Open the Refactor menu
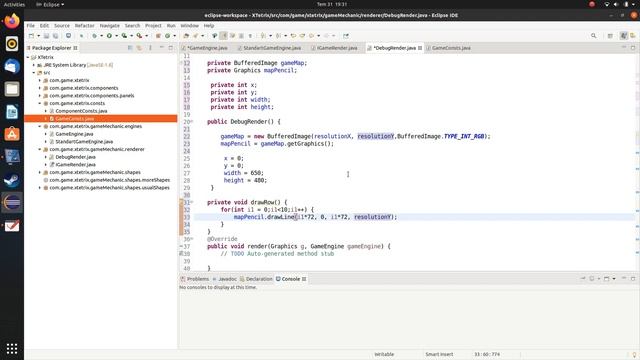Screen dimensions: 640x360 click(x=84, y=26)
